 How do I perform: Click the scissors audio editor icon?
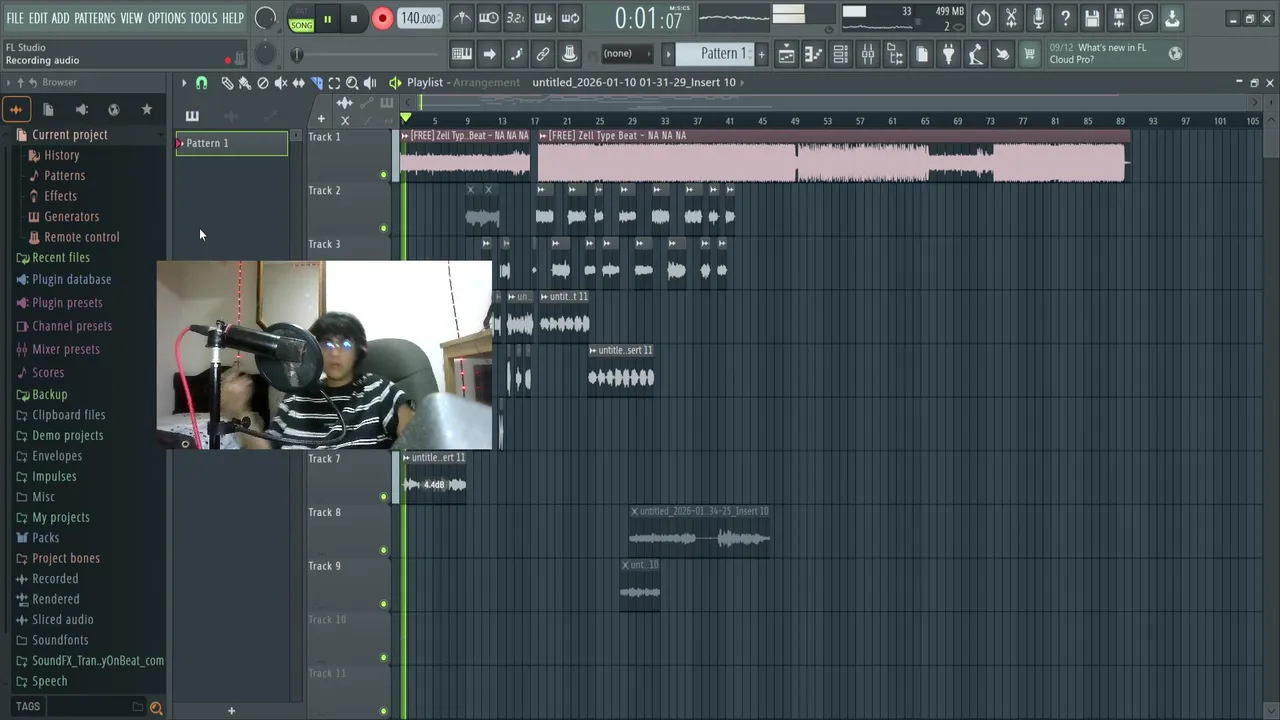pyautogui.click(x=1011, y=18)
